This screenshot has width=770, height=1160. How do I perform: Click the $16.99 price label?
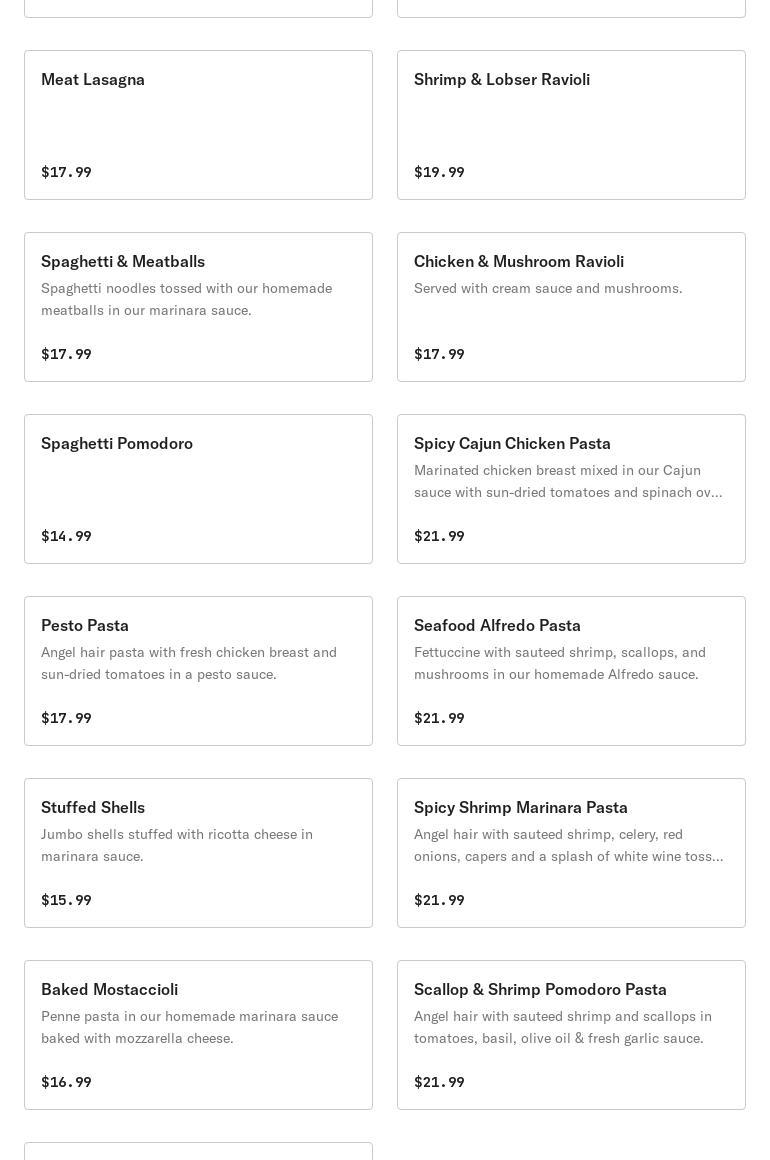[x=66, y=1082]
